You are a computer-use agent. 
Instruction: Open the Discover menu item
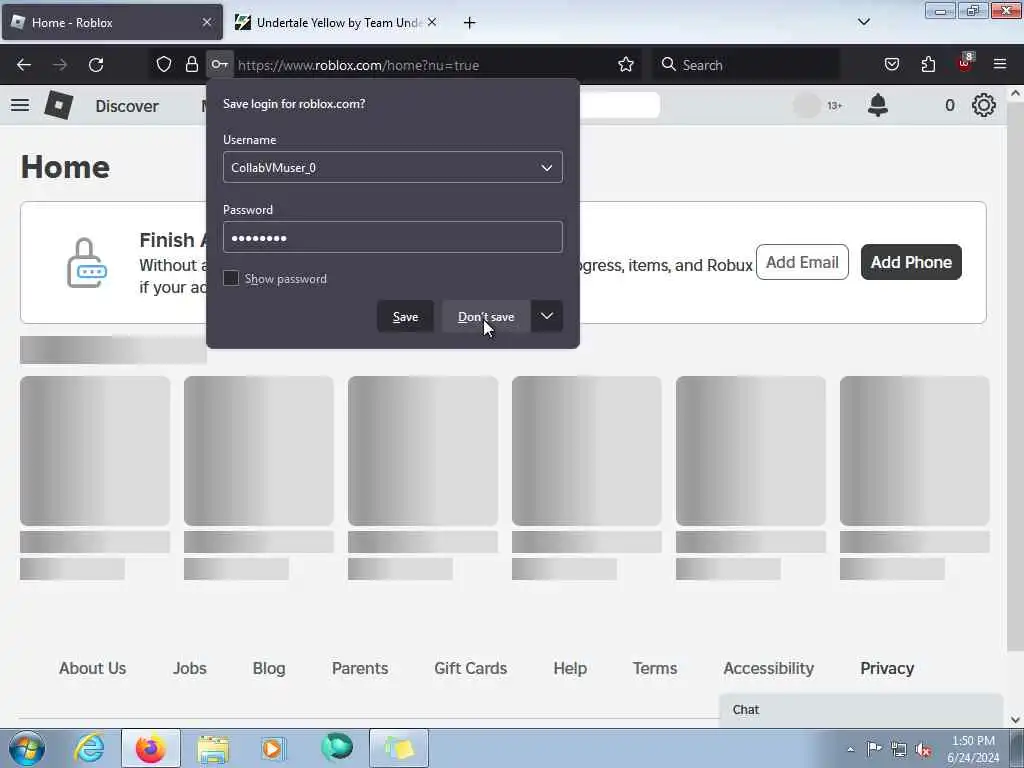[x=127, y=106]
